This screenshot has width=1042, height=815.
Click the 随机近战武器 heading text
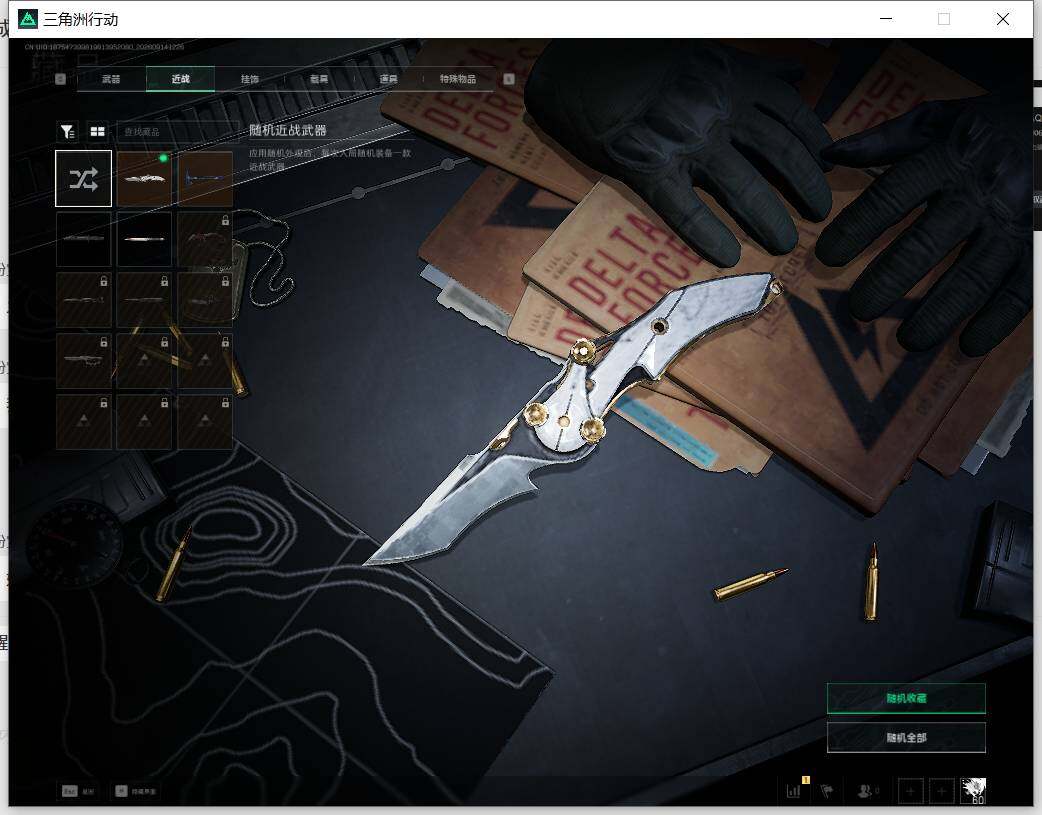[288, 130]
